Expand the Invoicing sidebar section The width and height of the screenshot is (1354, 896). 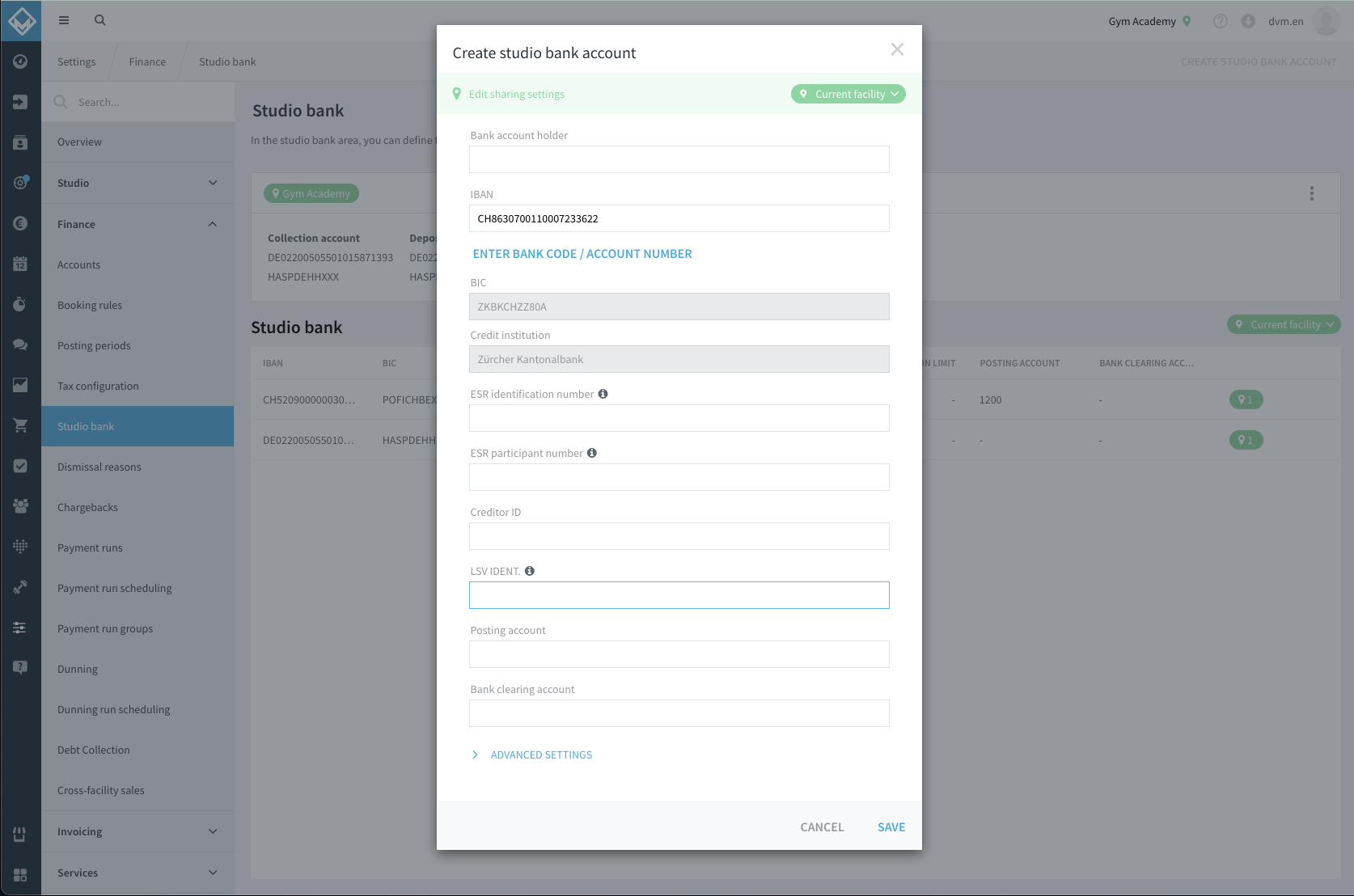pyautogui.click(x=138, y=831)
